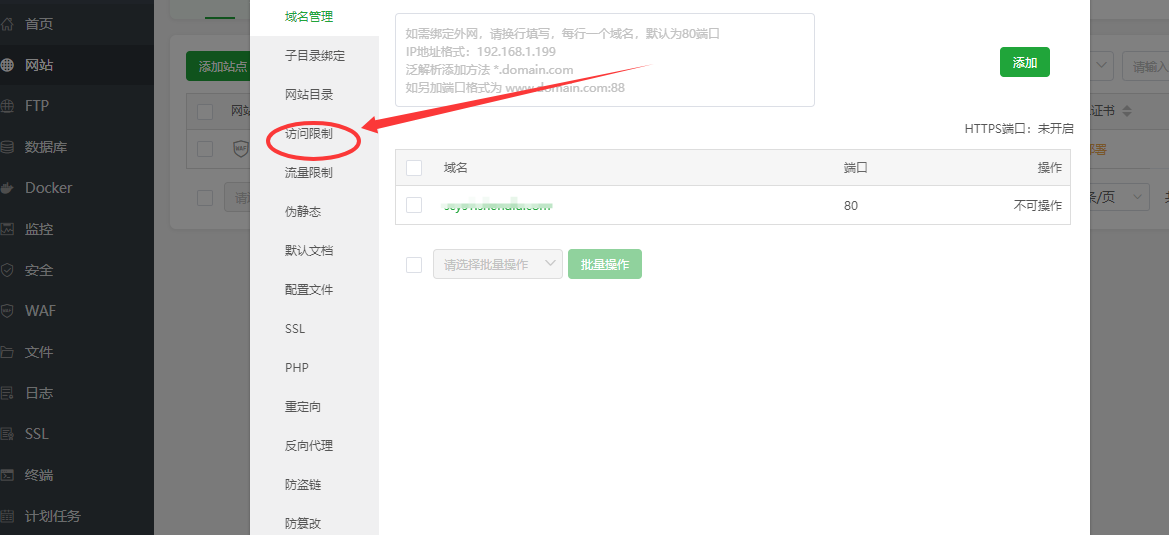1169x535 pixels.
Task: Click the 安全 shield icon
Action: 8,270
